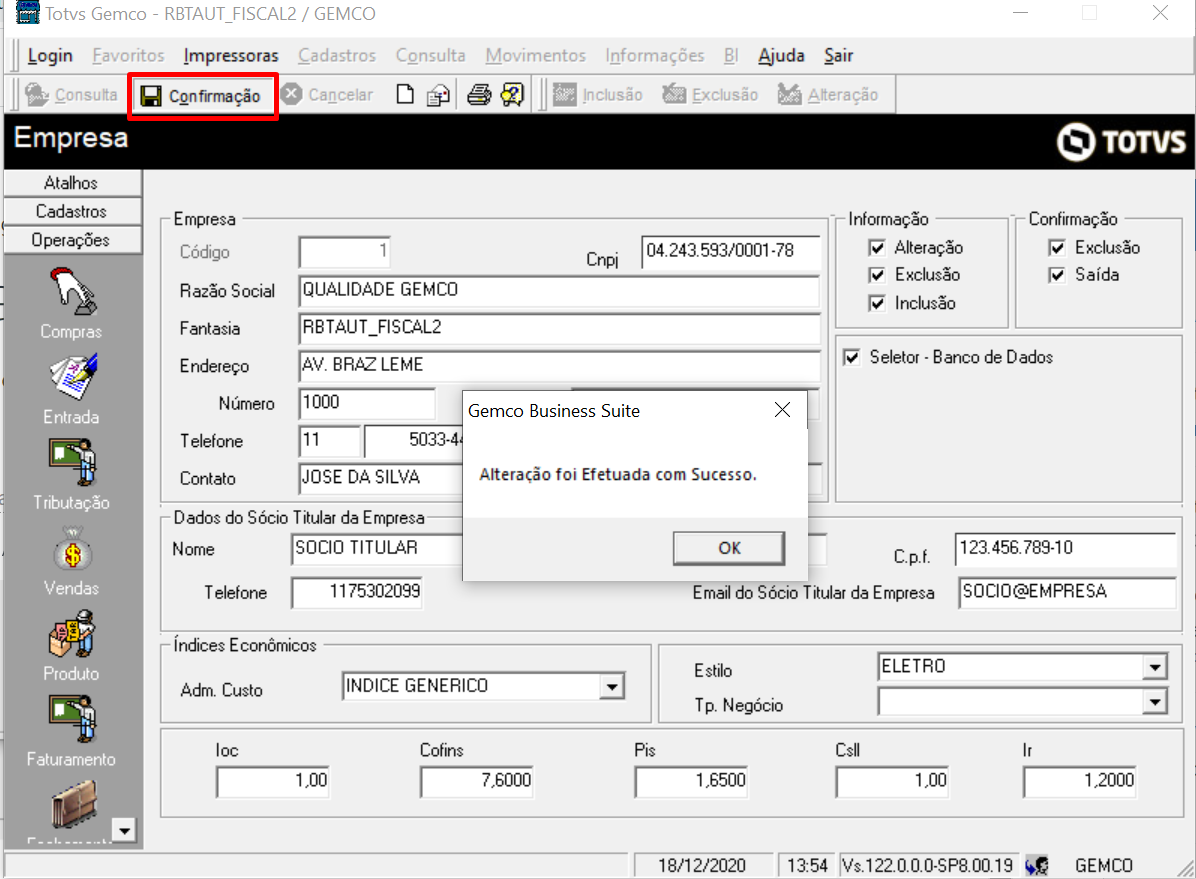Open the Consulta menu in menu bar
Screen dimensions: 1196x879
click(430, 56)
